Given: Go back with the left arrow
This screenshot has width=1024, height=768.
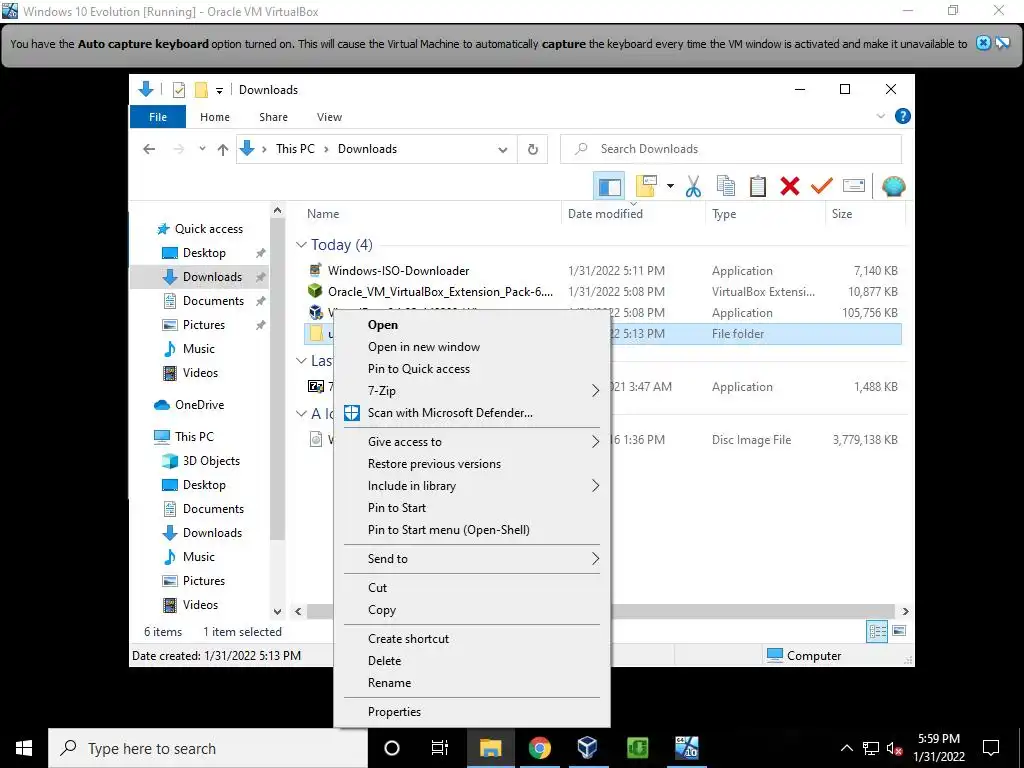Looking at the screenshot, I should (149, 149).
